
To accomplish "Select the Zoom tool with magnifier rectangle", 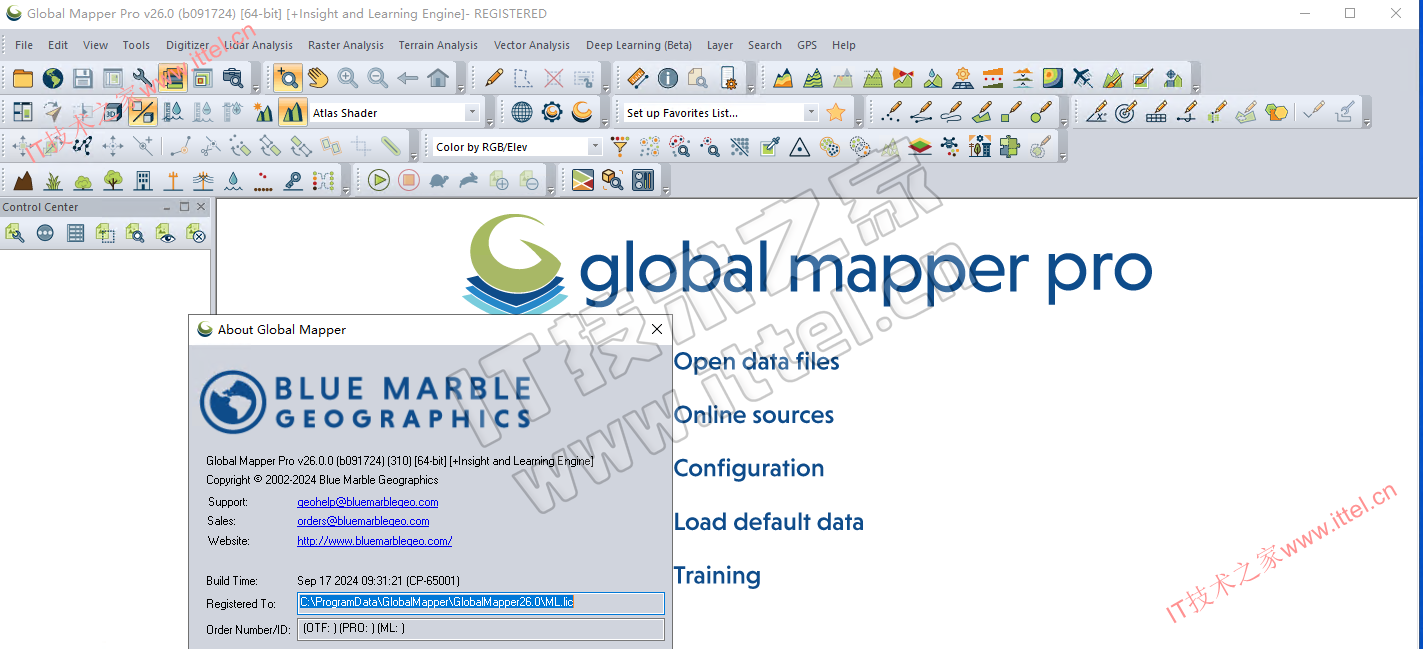I will point(287,78).
